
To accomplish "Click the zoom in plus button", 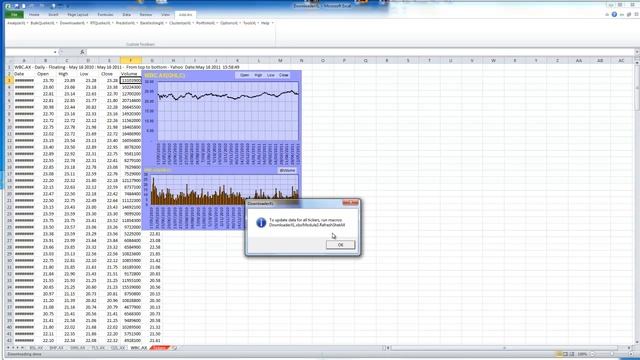I will coord(631,354).
